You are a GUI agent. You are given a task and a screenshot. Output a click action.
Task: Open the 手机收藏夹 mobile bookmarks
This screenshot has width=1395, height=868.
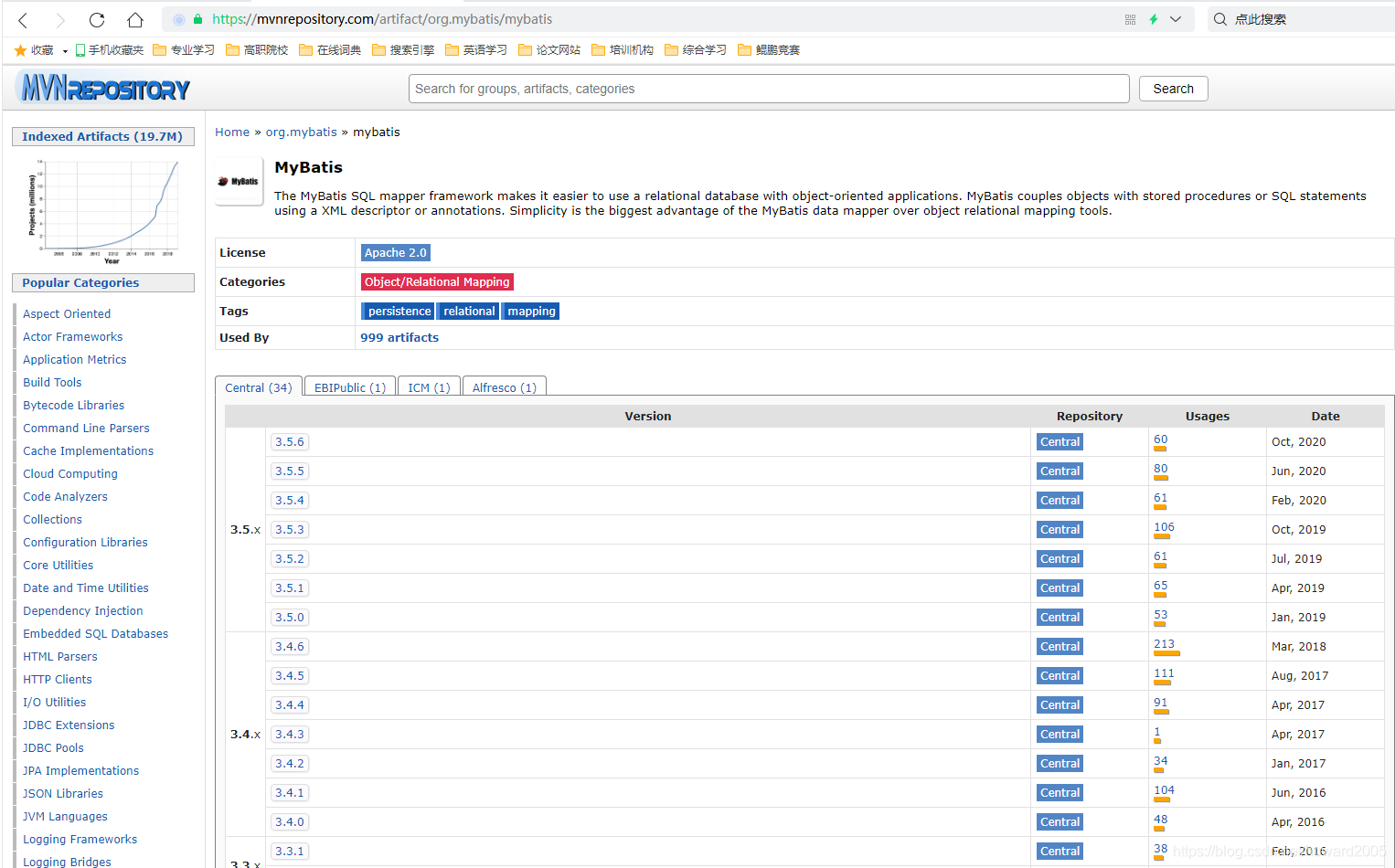click(109, 50)
